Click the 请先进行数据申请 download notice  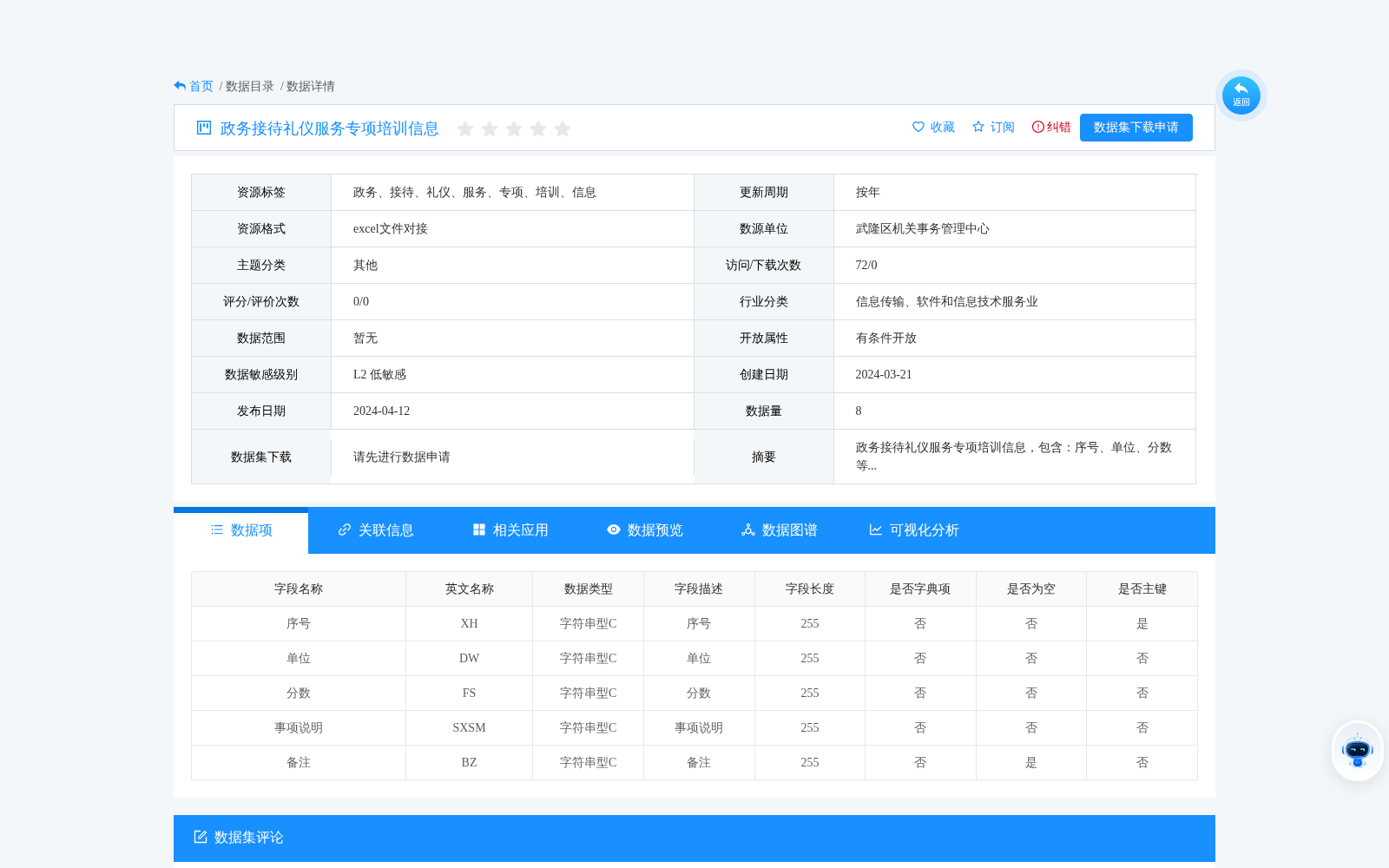pyautogui.click(x=402, y=457)
